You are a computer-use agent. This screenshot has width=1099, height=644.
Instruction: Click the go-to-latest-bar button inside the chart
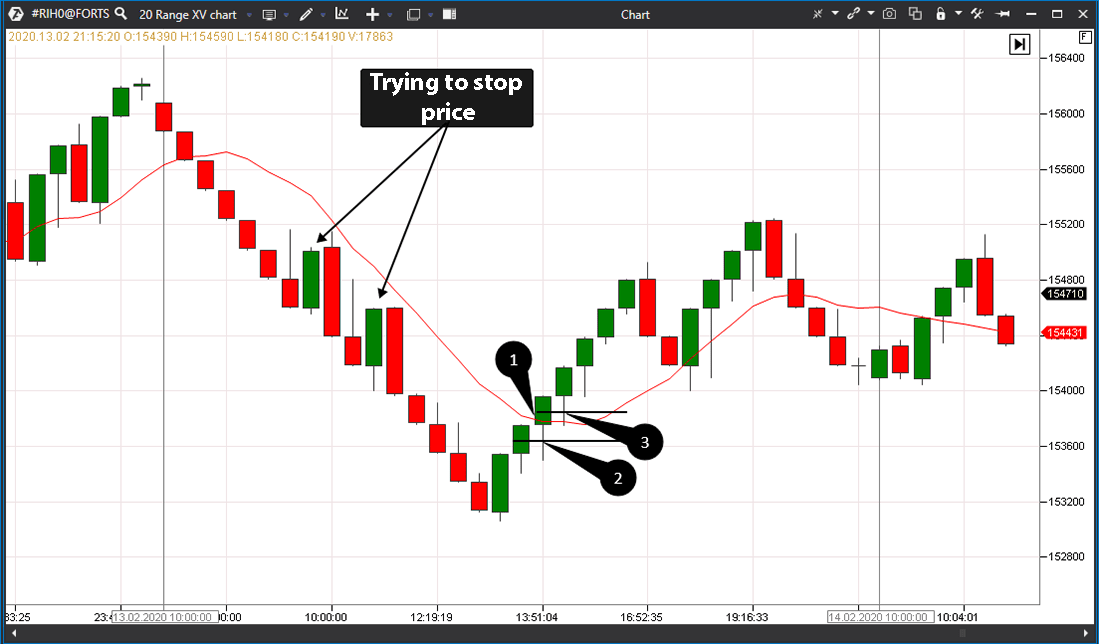point(1019,44)
